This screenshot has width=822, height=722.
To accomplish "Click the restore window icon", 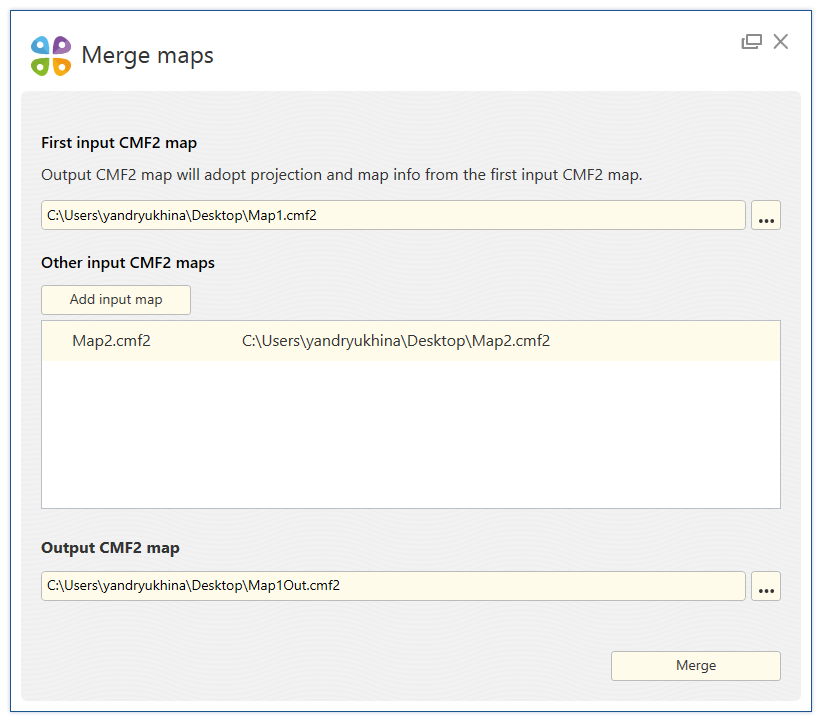I will coord(751,41).
